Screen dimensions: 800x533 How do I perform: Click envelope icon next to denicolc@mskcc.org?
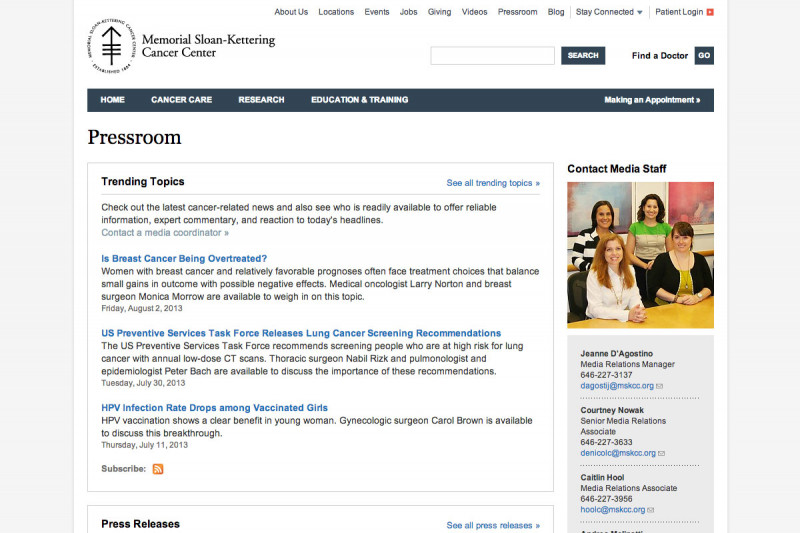(660, 453)
